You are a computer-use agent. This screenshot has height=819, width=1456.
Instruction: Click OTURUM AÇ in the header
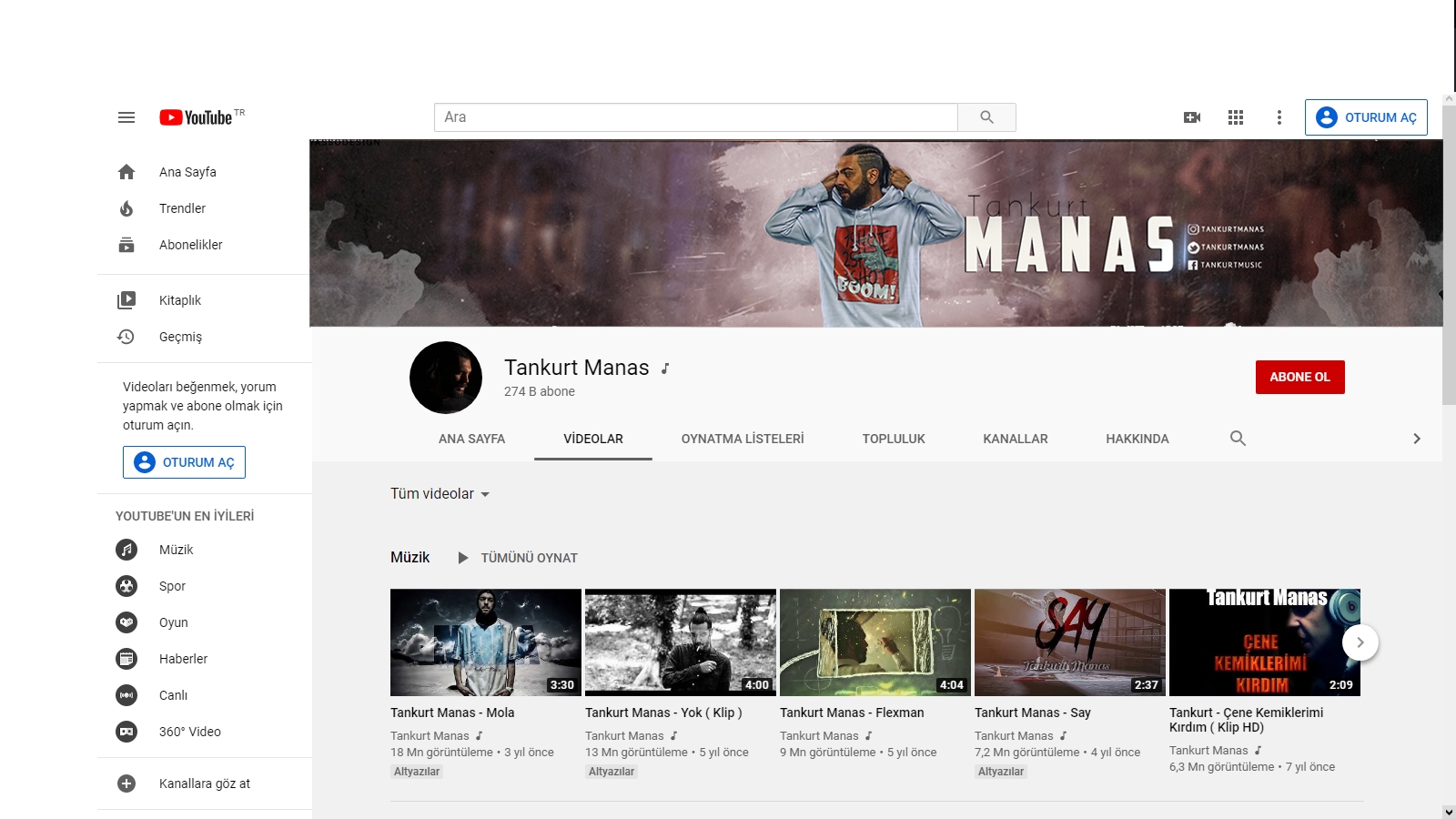1366,117
